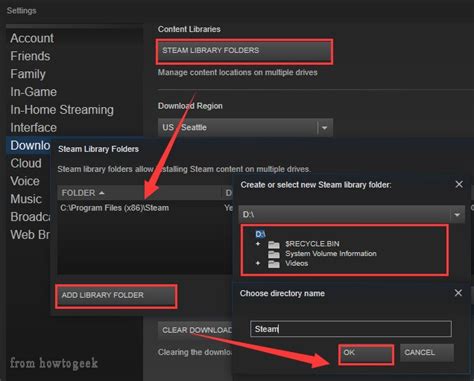Click the Steam Library Folders button

[x=244, y=51]
